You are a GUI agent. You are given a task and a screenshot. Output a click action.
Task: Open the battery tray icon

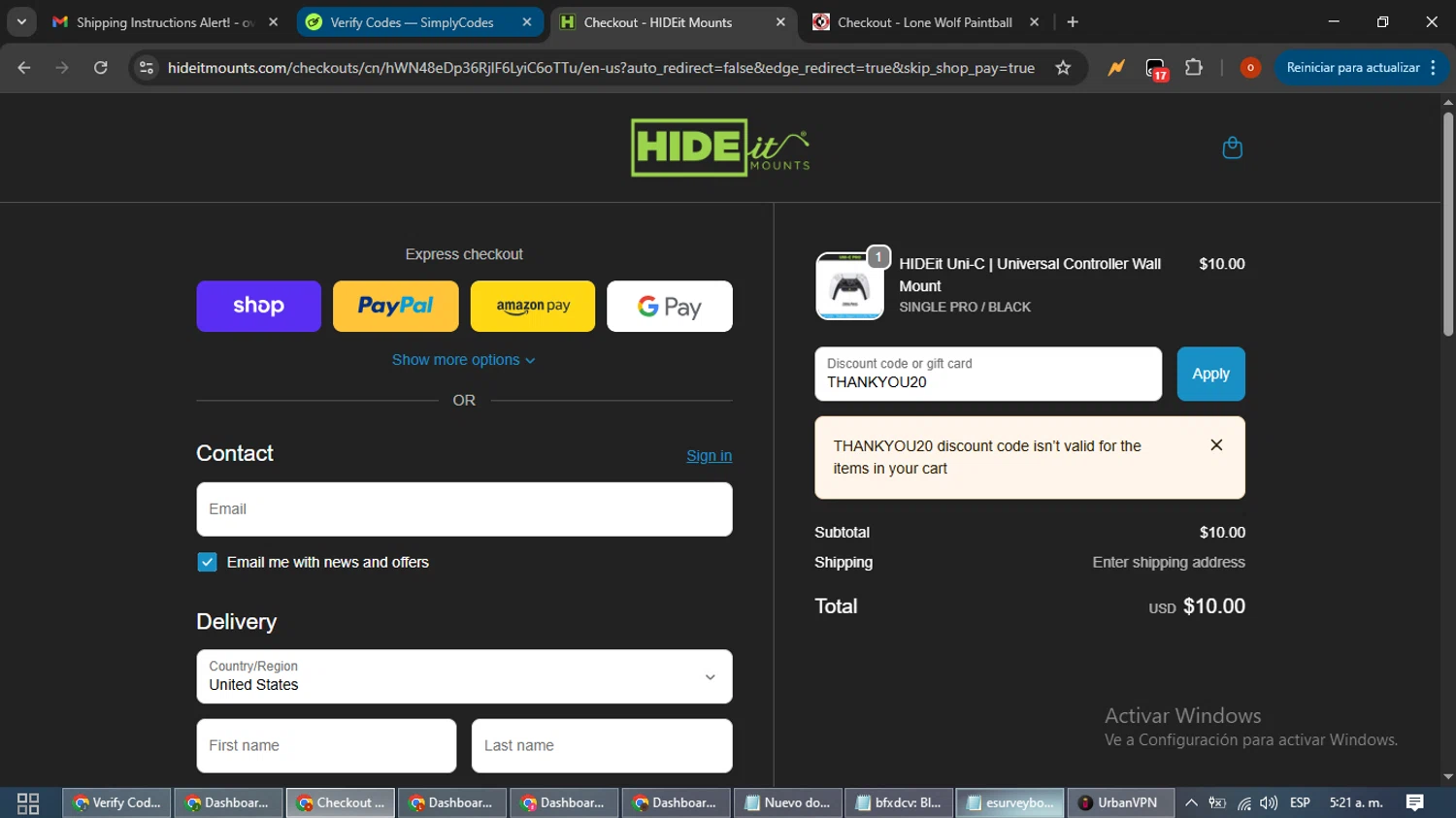click(x=1217, y=803)
